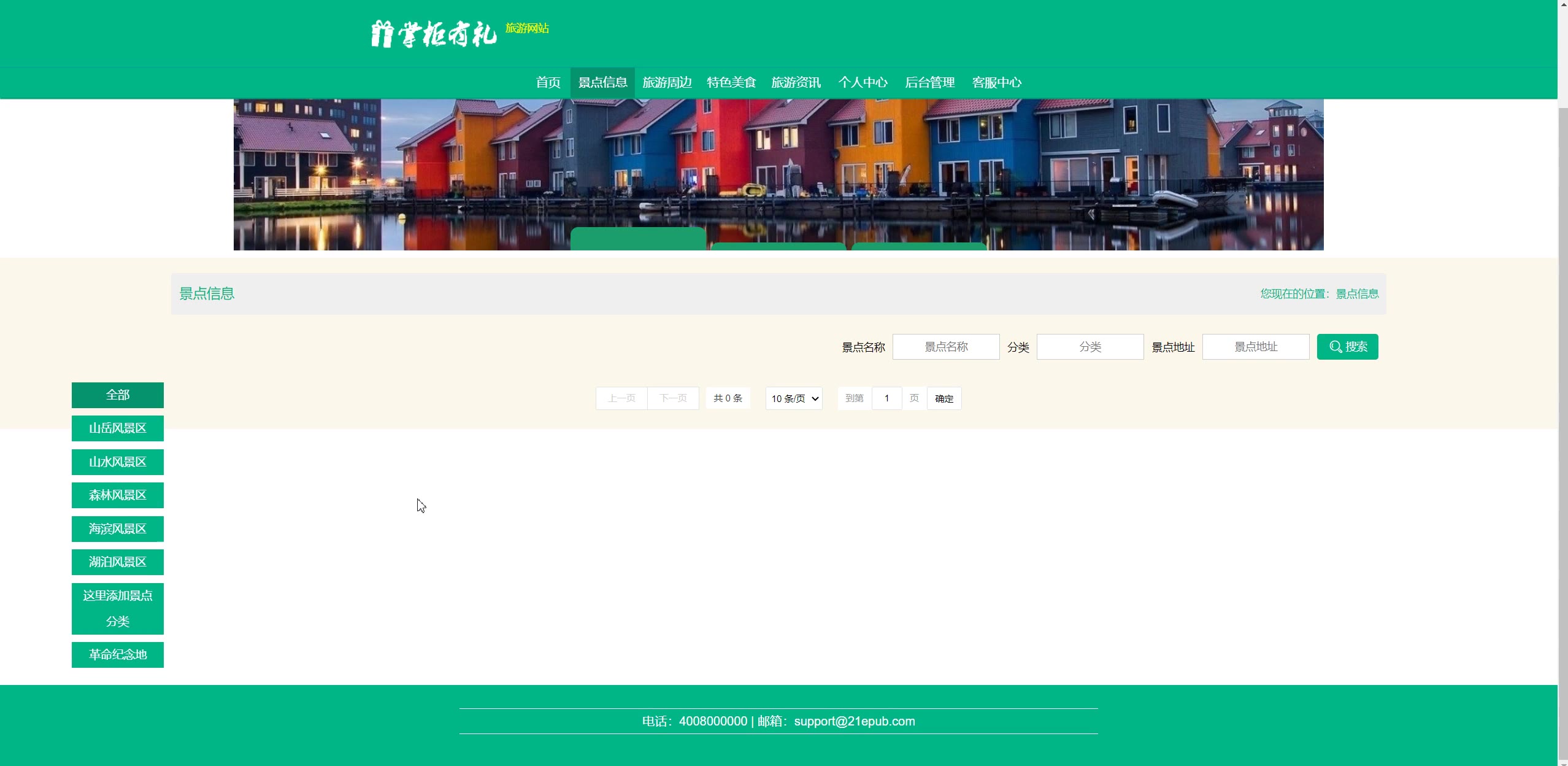Screen dimensions: 1568x766
Task: Open the 10 条/页 page size dropdown
Action: 794,398
